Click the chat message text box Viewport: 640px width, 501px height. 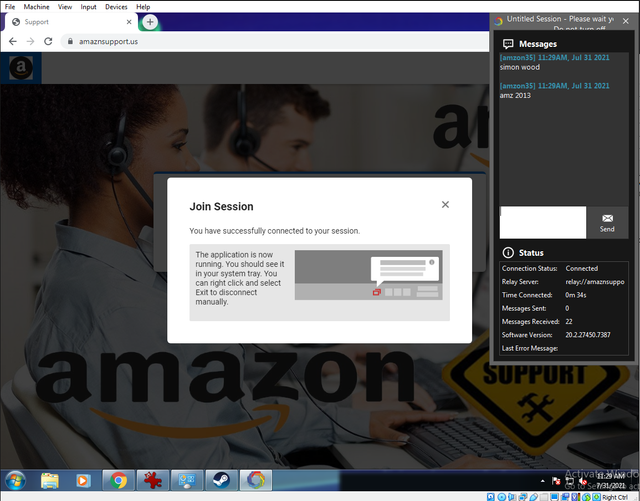pos(543,222)
